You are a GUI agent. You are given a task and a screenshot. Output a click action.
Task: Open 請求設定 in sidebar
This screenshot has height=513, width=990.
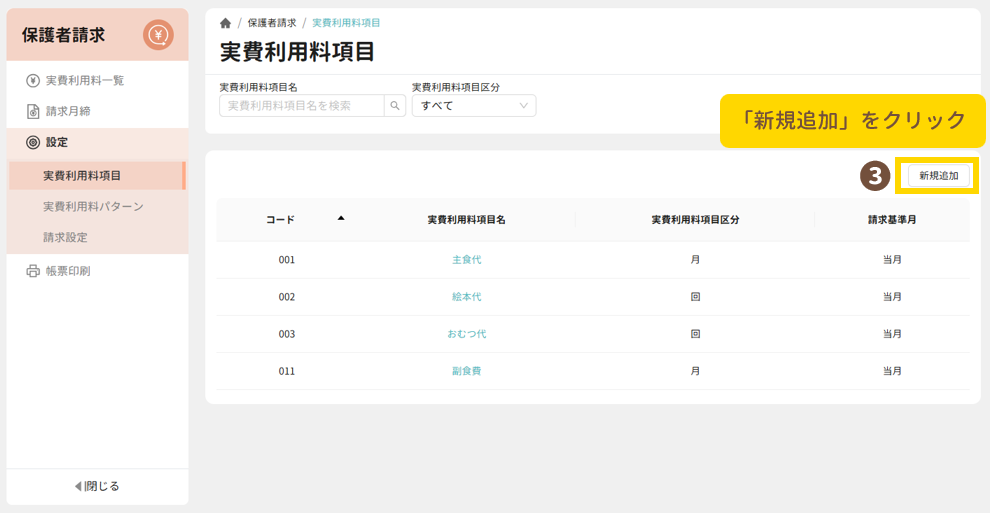click(x=65, y=238)
